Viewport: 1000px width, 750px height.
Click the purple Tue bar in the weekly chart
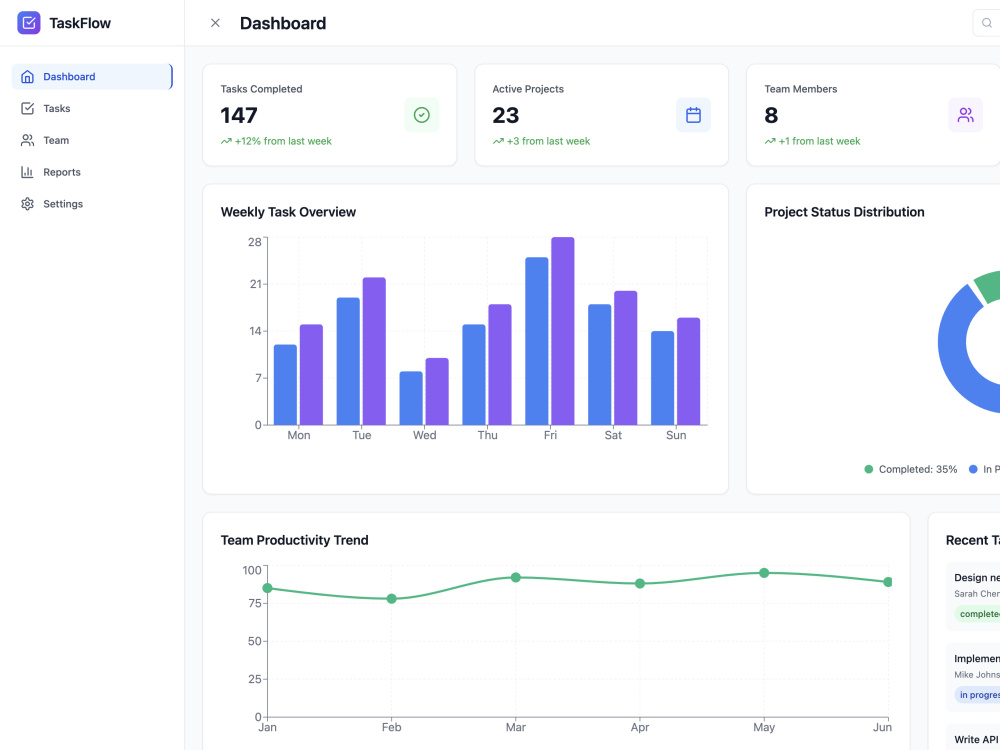coord(374,351)
